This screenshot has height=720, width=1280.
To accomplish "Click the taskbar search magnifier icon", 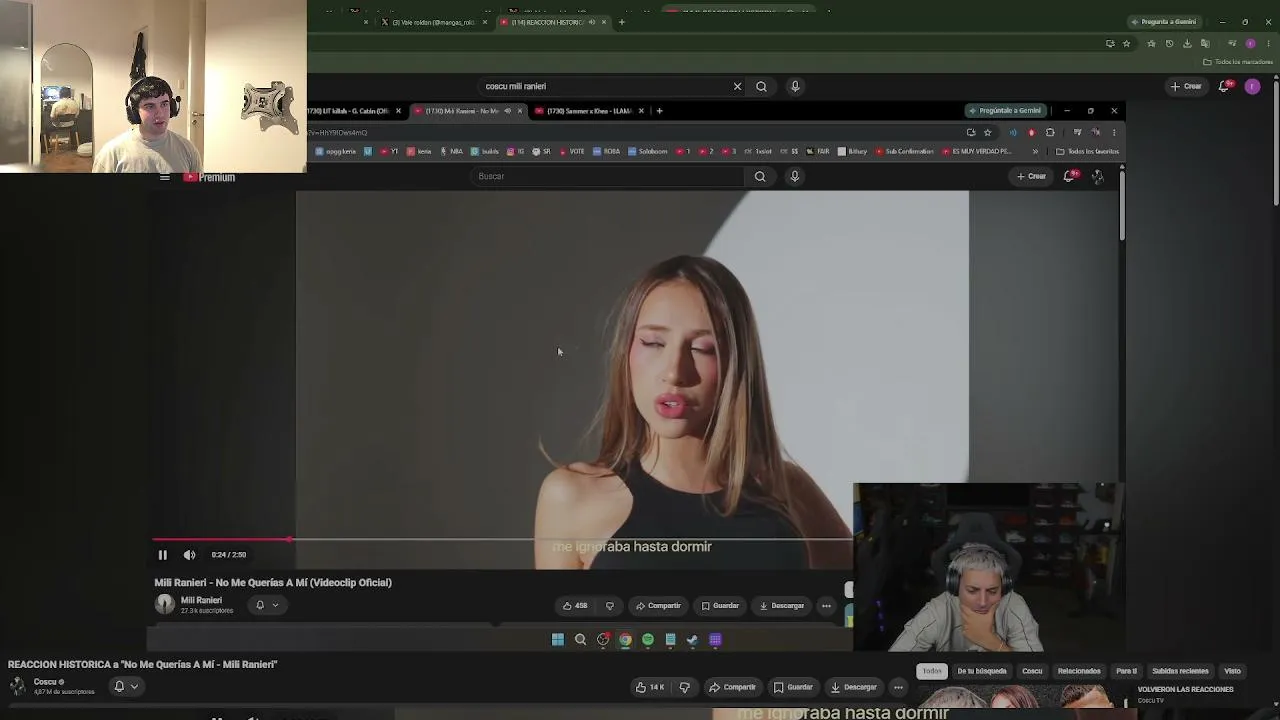I will (x=580, y=640).
